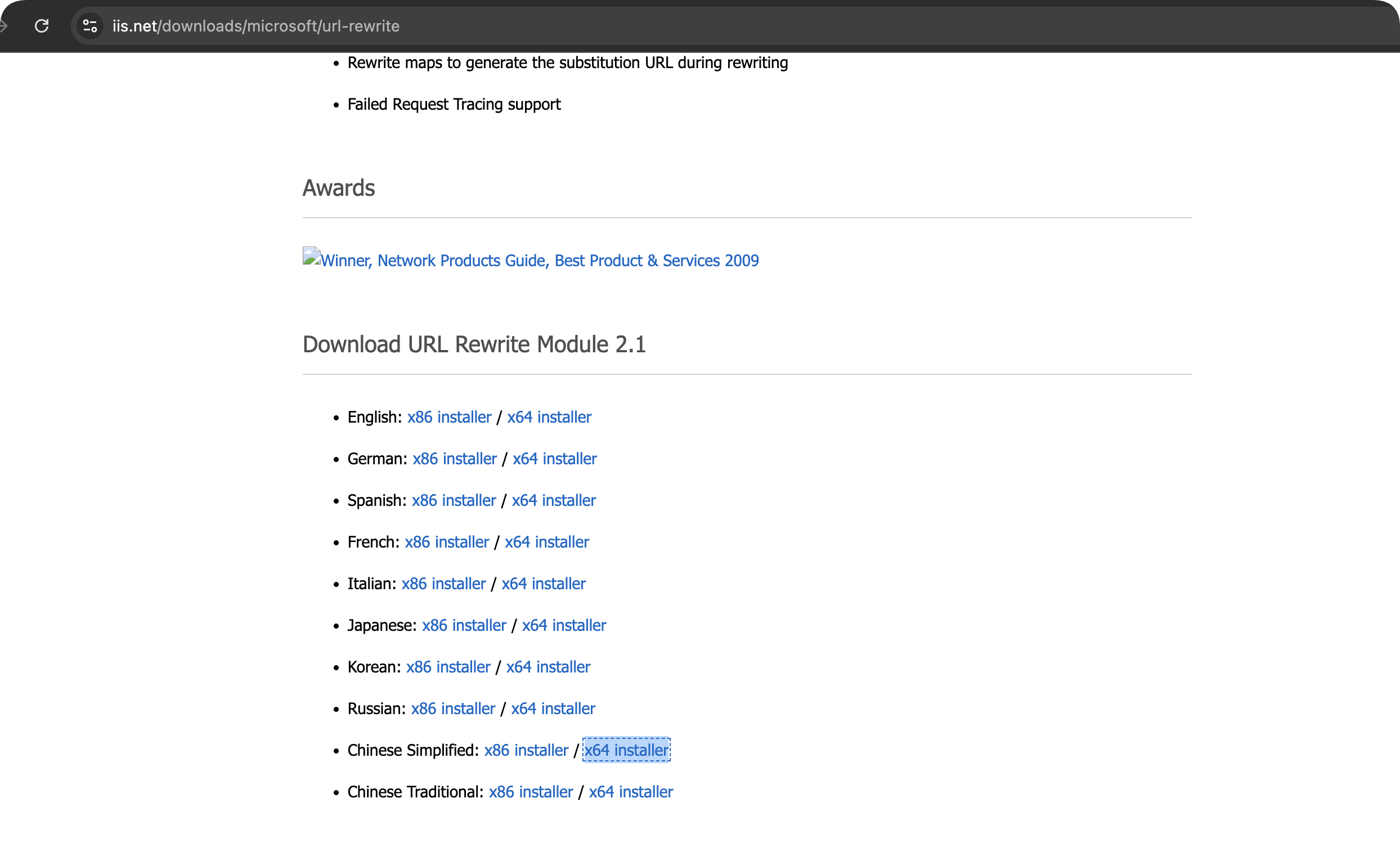Screen dimensions: 1400x852
Task: Click broken award image icon
Action: [x=311, y=257]
